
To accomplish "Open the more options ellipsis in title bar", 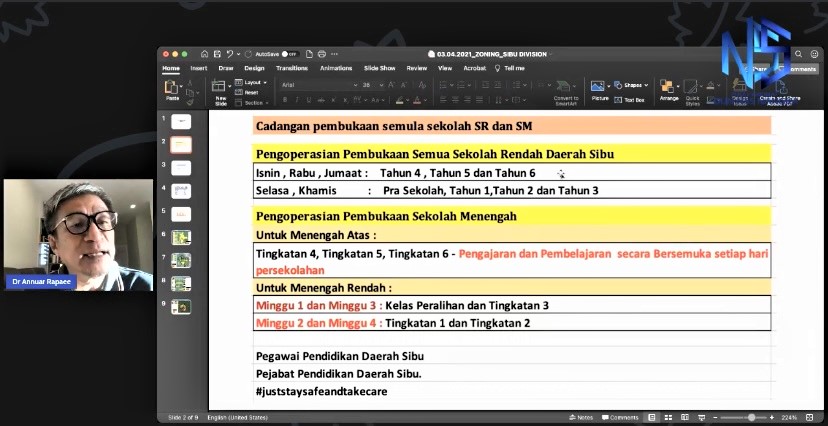I will [x=334, y=54].
